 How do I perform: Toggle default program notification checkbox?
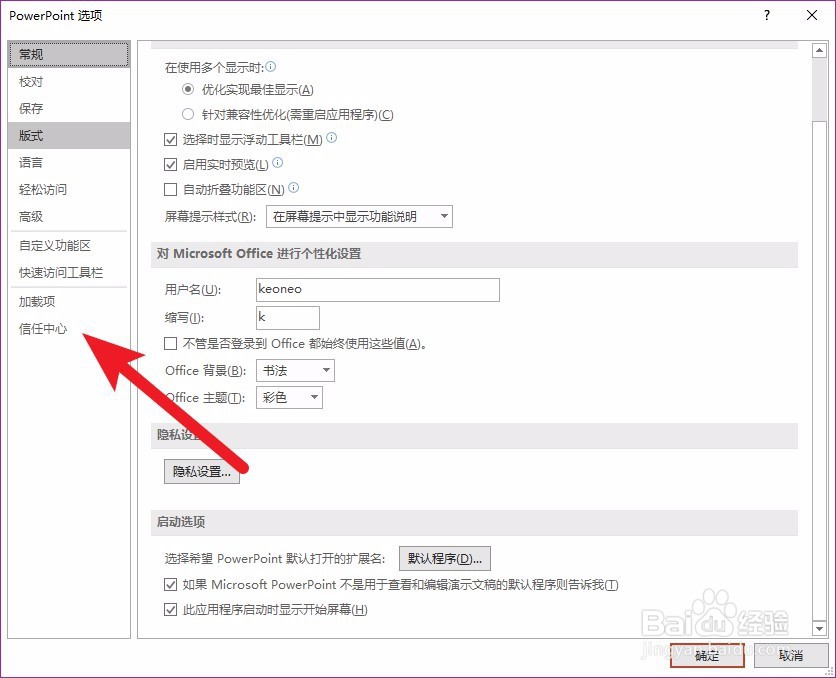point(170,585)
